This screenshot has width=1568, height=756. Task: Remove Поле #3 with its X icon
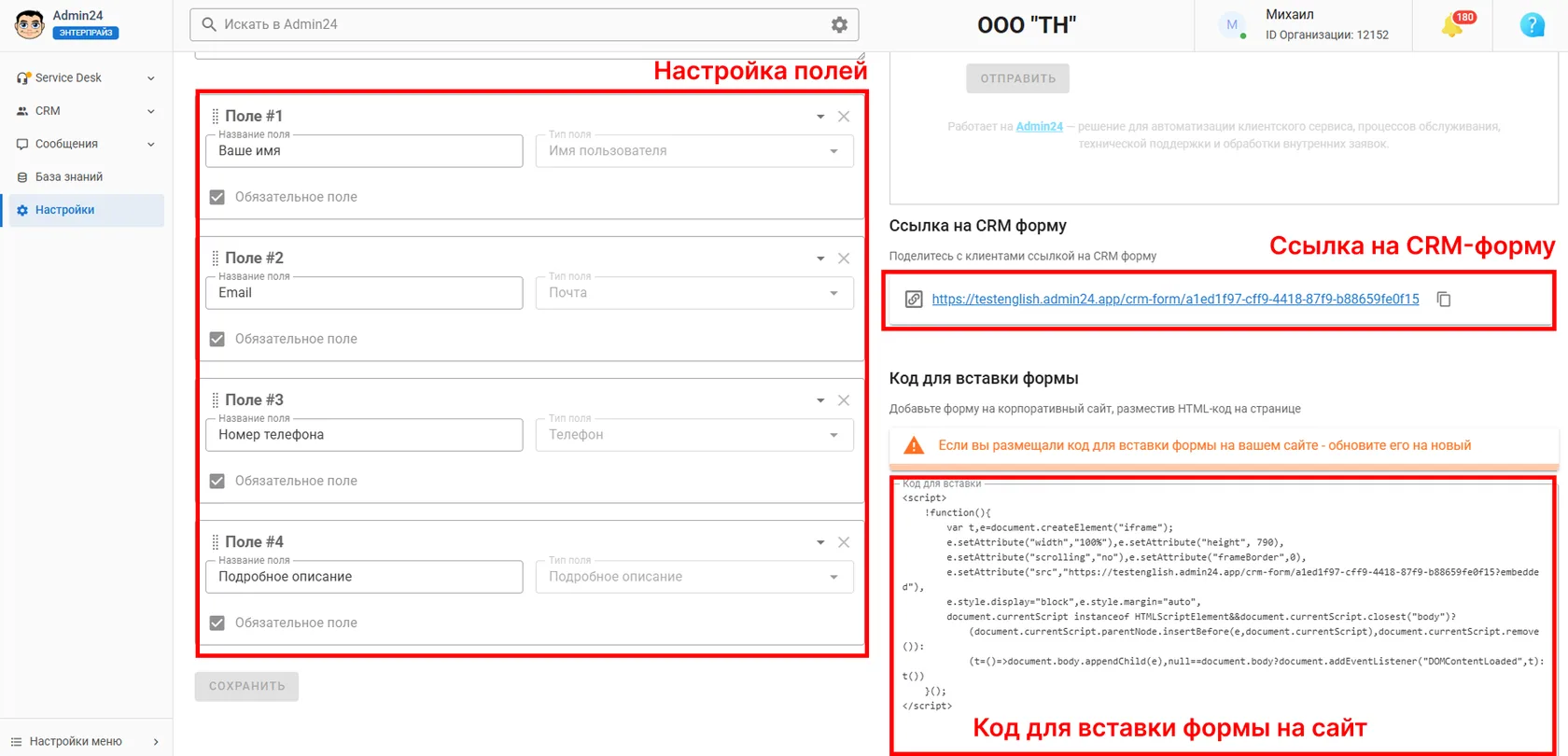click(844, 400)
